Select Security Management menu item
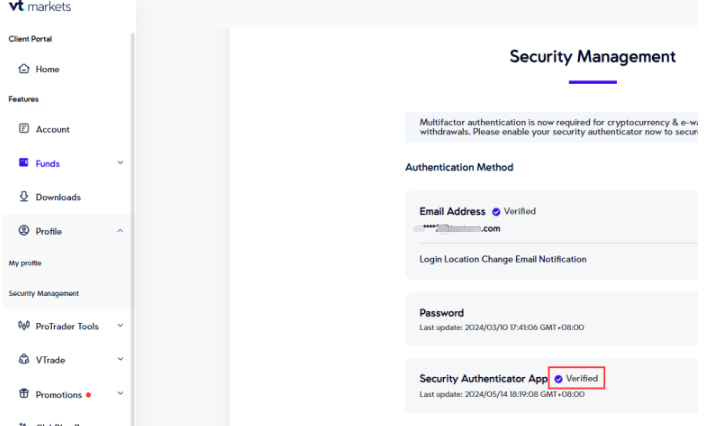The height and width of the screenshot is (426, 717). pyautogui.click(x=43, y=293)
